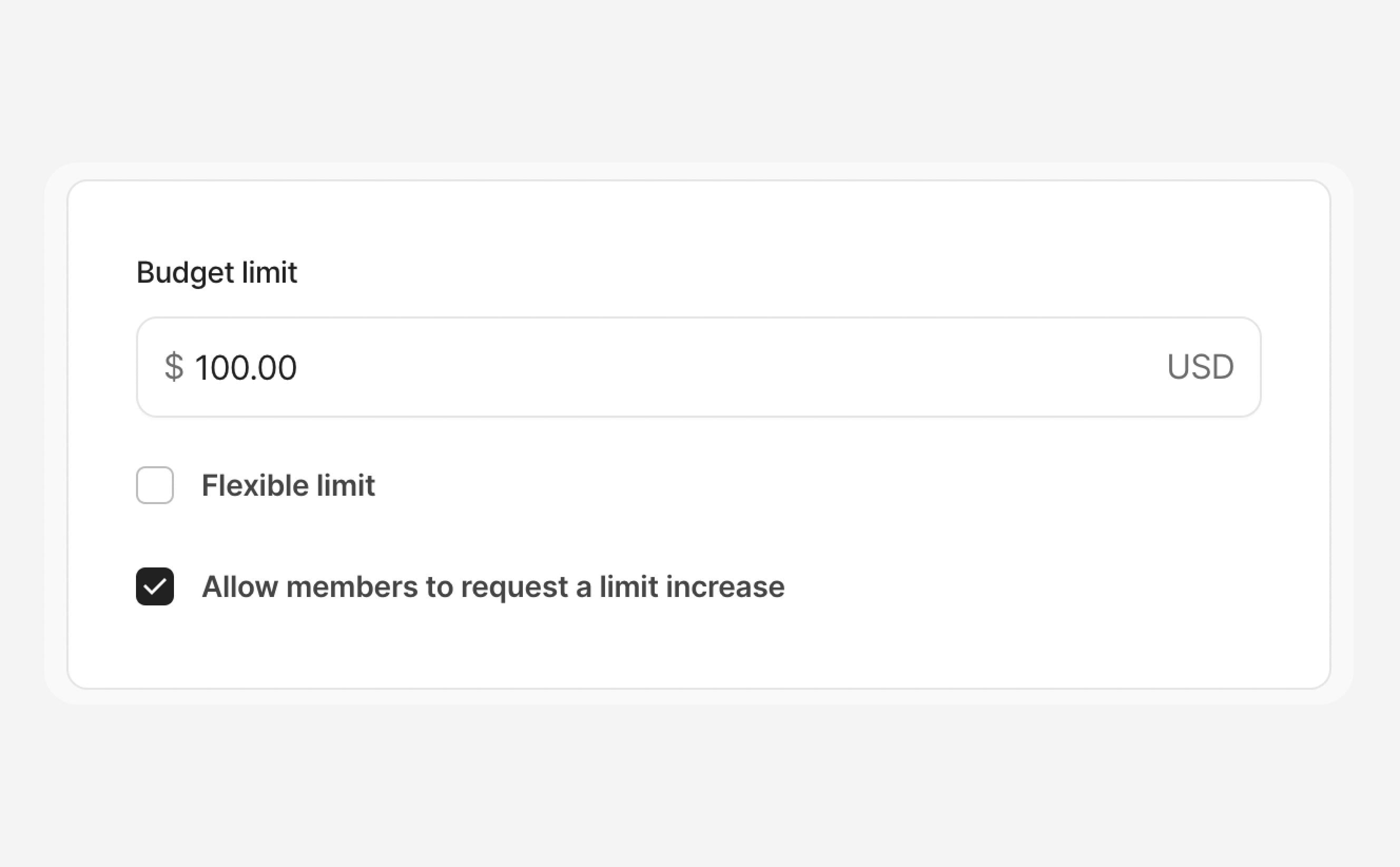Image resolution: width=1400 pixels, height=867 pixels.
Task: Click the Budget limit label
Action: 217,272
